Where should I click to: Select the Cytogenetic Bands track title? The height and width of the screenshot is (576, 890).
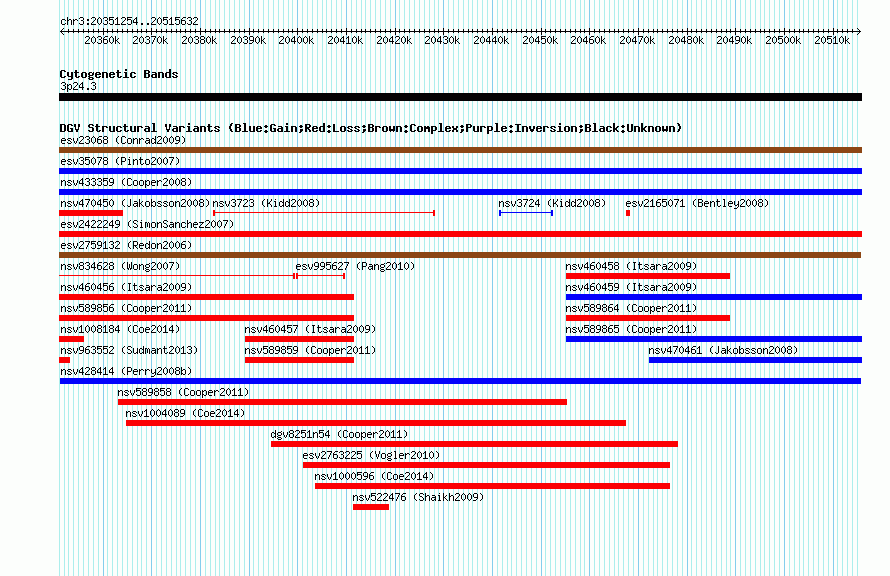tap(119, 74)
